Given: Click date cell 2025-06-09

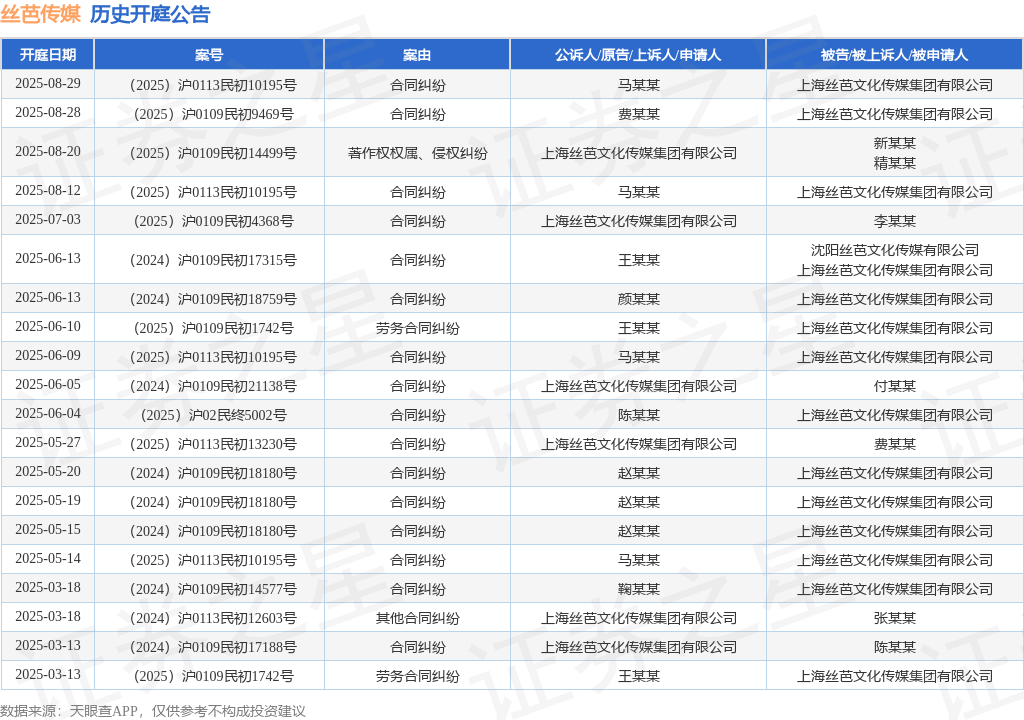Looking at the screenshot, I should click(48, 355).
